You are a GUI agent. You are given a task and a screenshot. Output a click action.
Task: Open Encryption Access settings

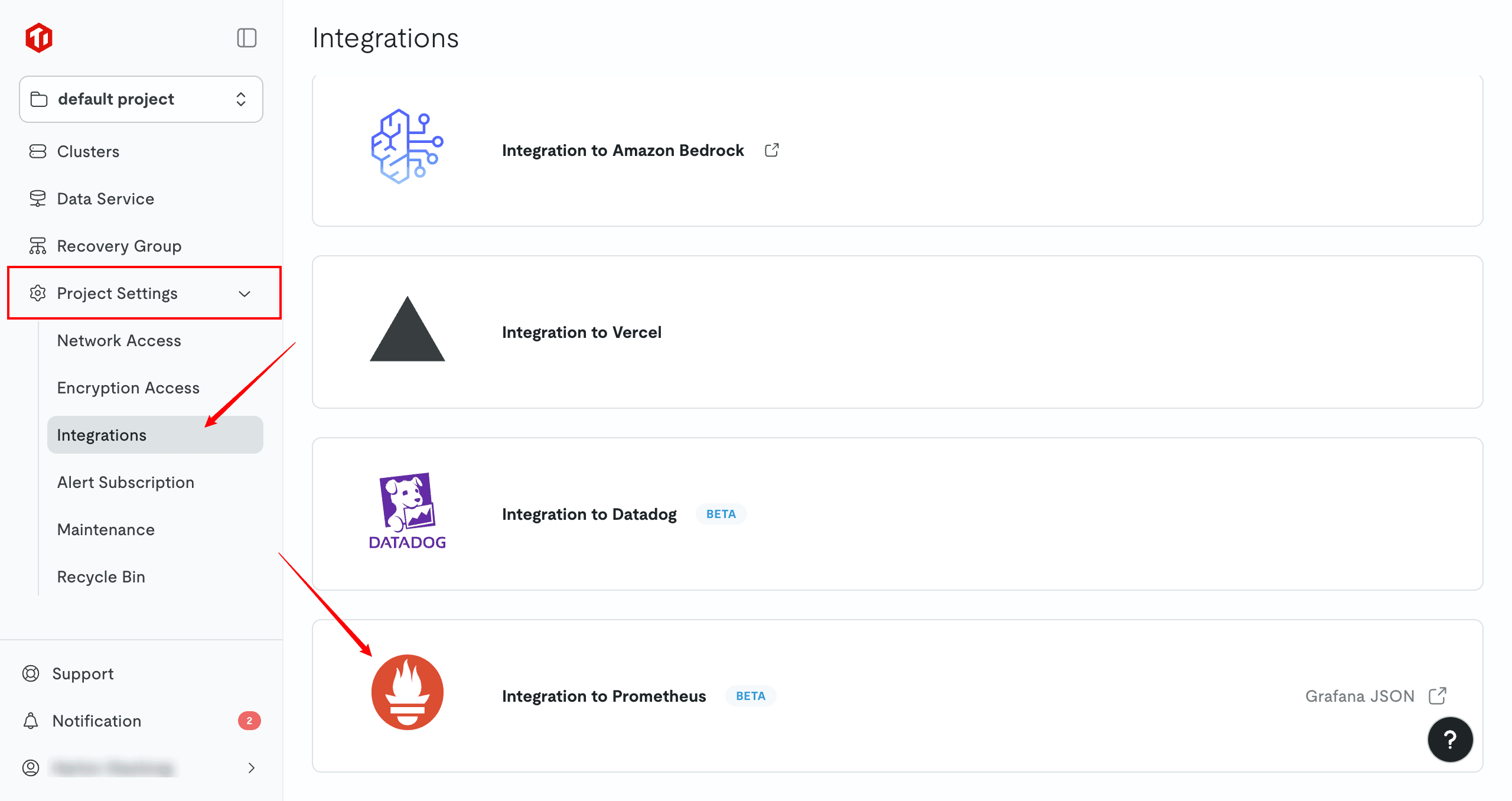click(128, 388)
